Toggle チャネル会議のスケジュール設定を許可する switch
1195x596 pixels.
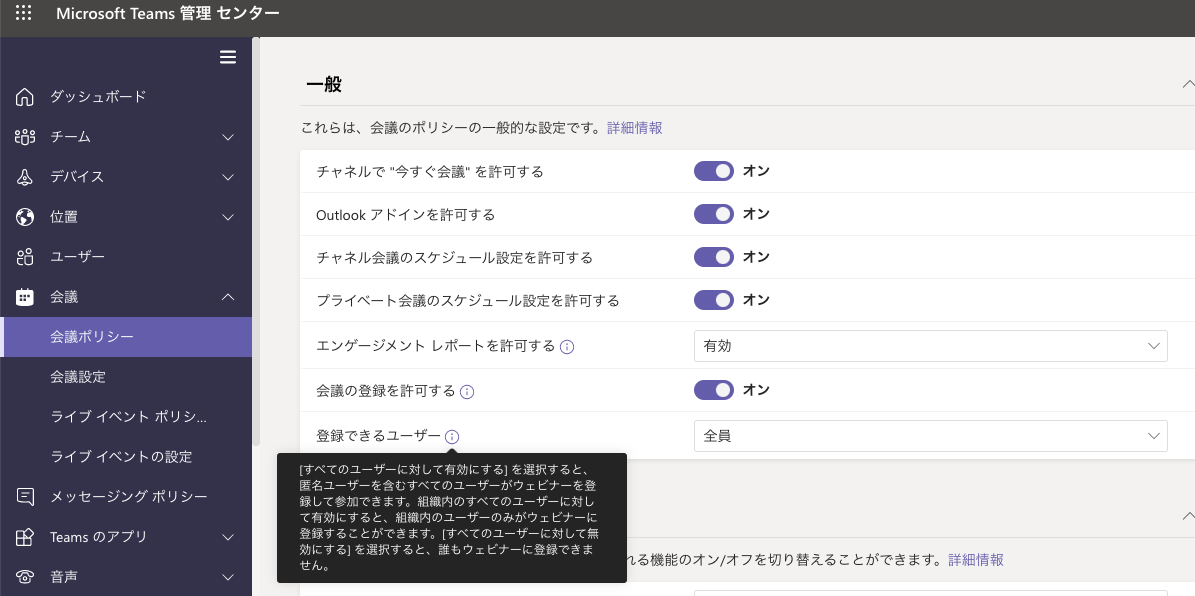713,257
